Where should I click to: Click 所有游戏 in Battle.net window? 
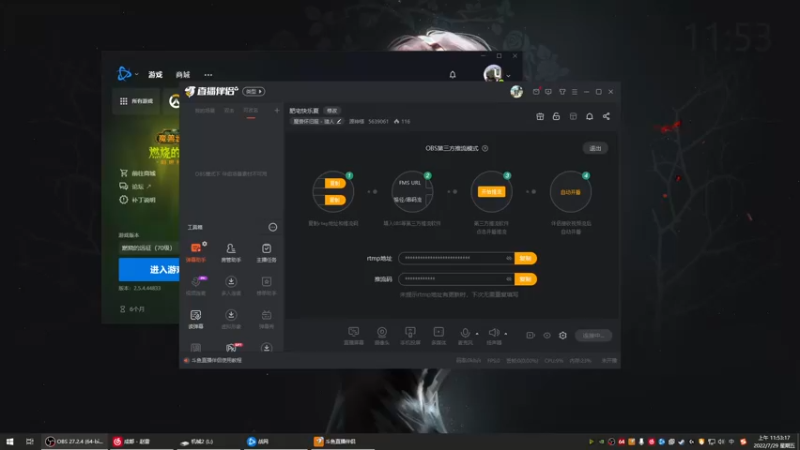(136, 101)
